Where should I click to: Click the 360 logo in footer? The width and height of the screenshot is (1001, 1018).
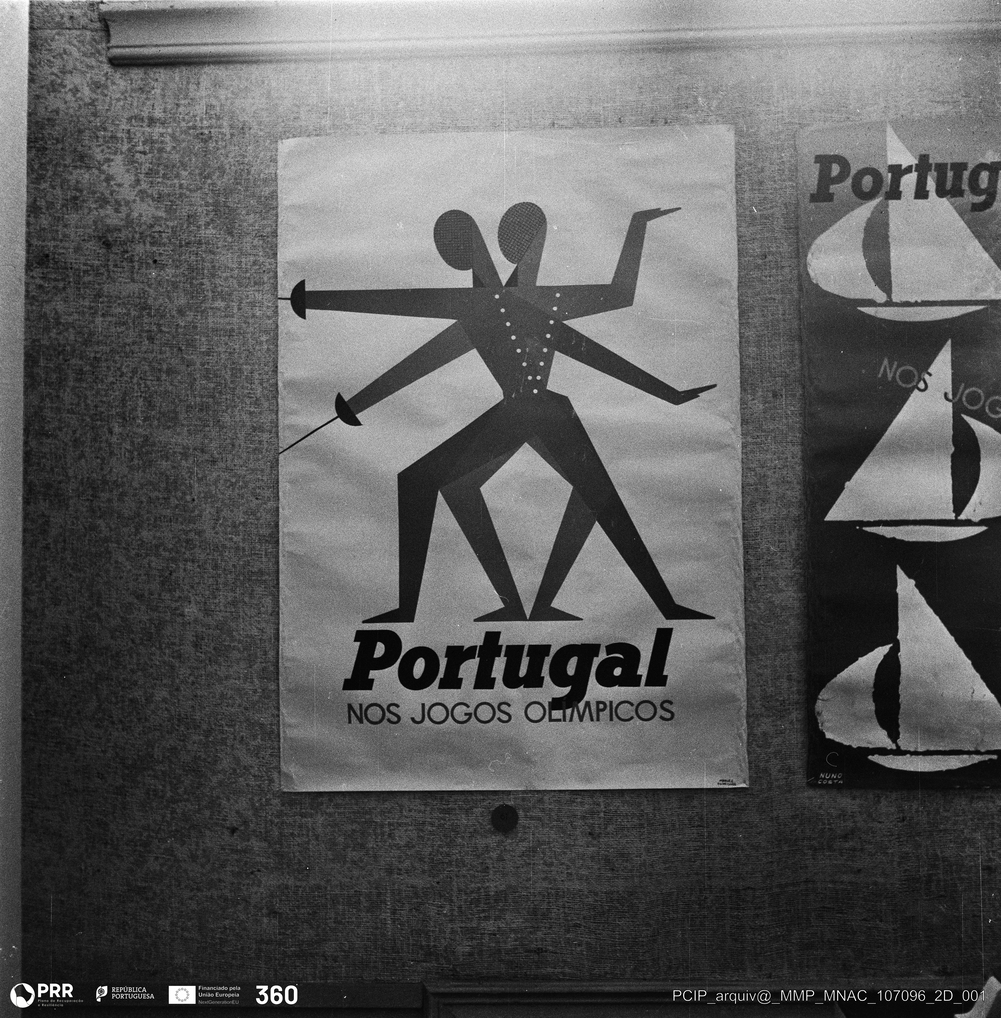[276, 995]
